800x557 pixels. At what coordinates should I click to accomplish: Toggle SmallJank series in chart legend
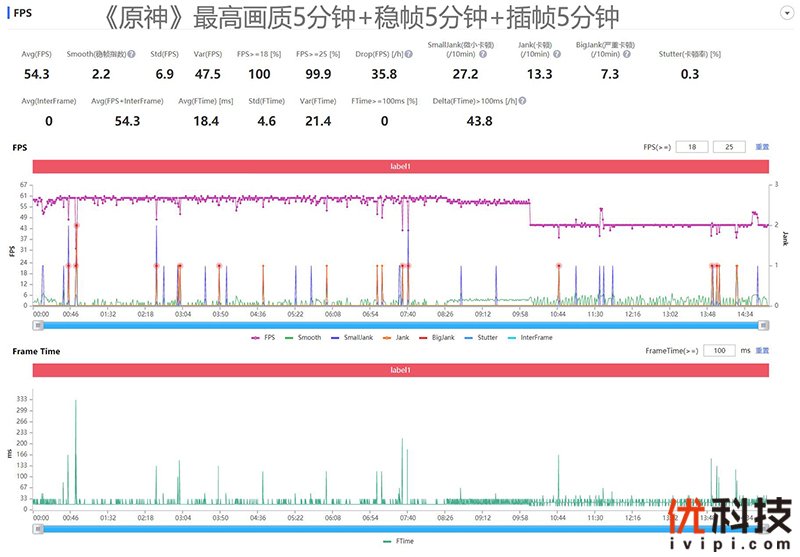click(x=352, y=338)
